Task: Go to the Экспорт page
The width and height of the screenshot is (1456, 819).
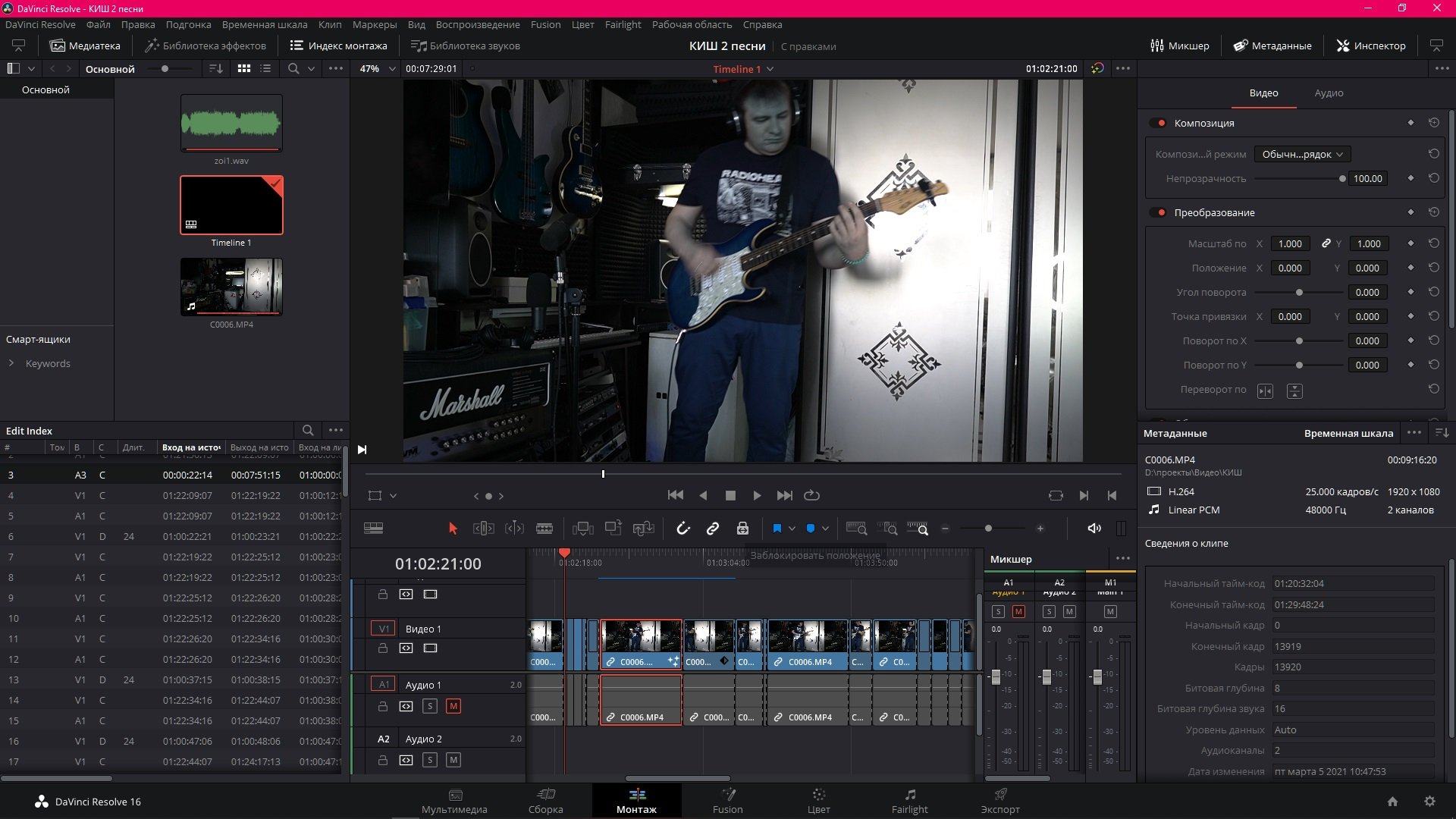Action: [999, 800]
